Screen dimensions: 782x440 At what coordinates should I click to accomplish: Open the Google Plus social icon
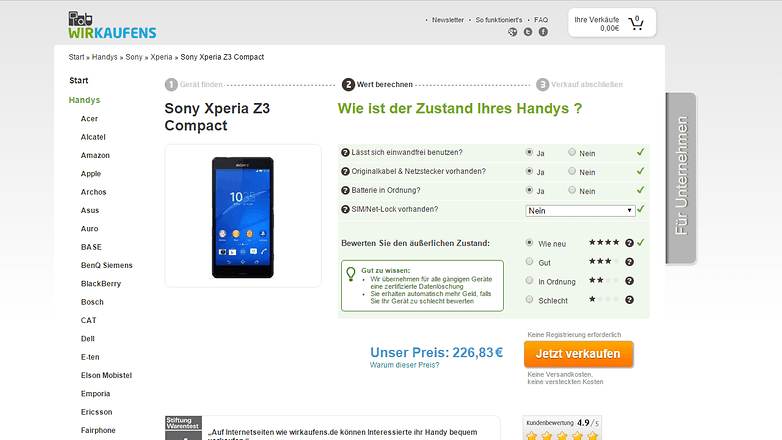[x=512, y=32]
